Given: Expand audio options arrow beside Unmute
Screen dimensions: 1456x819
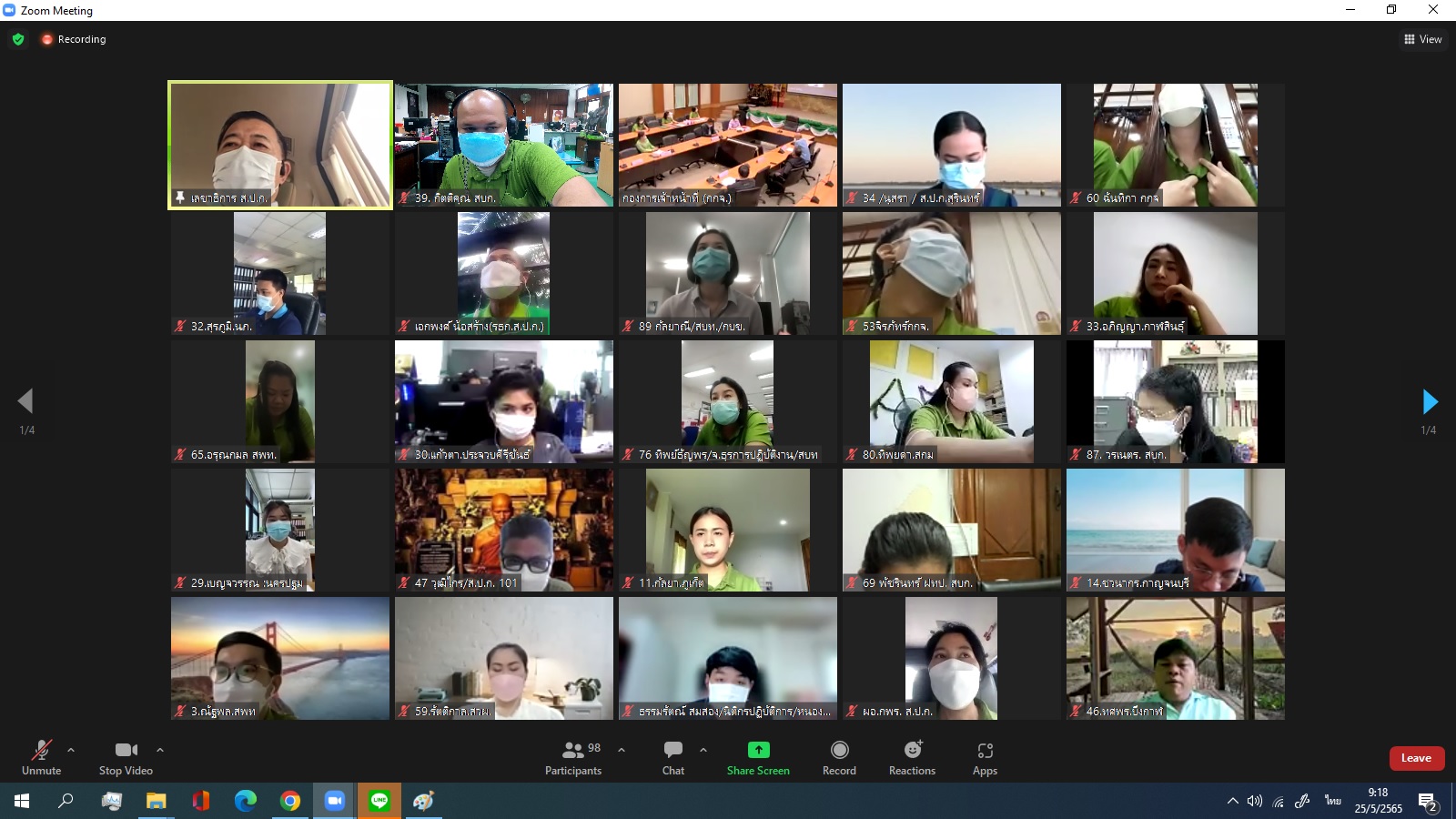Looking at the screenshot, I should pyautogui.click(x=71, y=750).
